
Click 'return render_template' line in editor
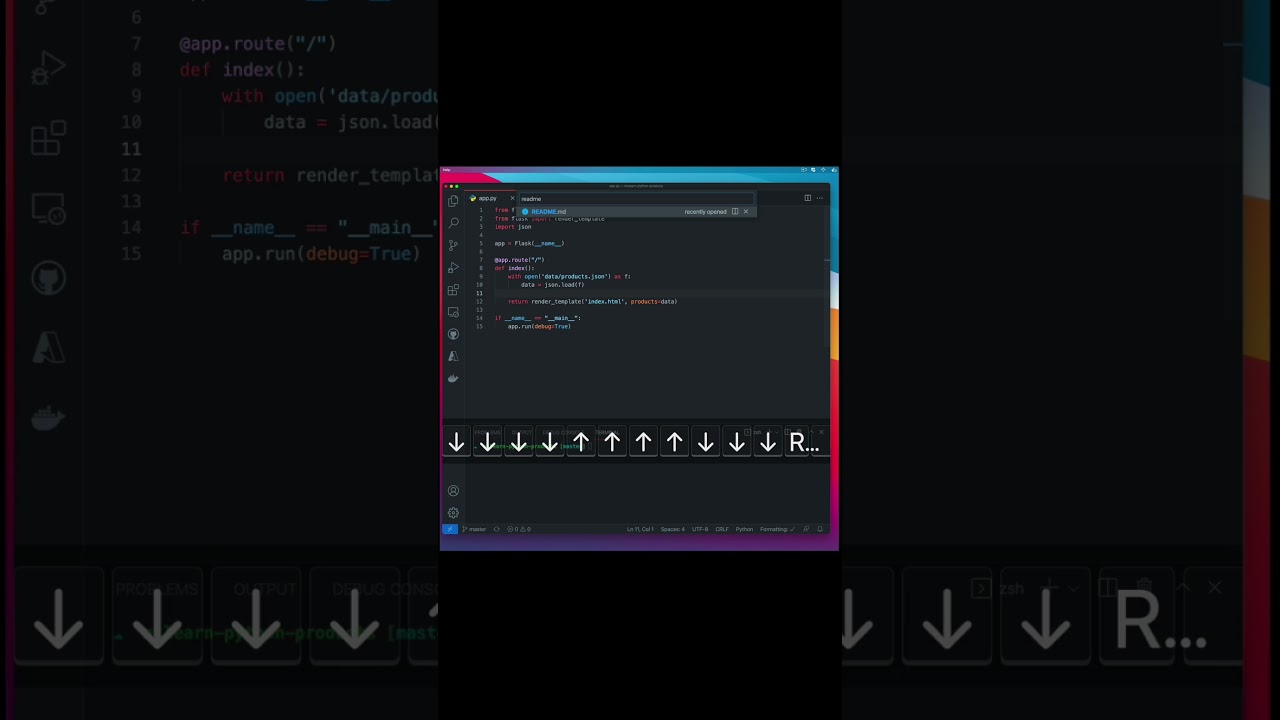point(592,301)
